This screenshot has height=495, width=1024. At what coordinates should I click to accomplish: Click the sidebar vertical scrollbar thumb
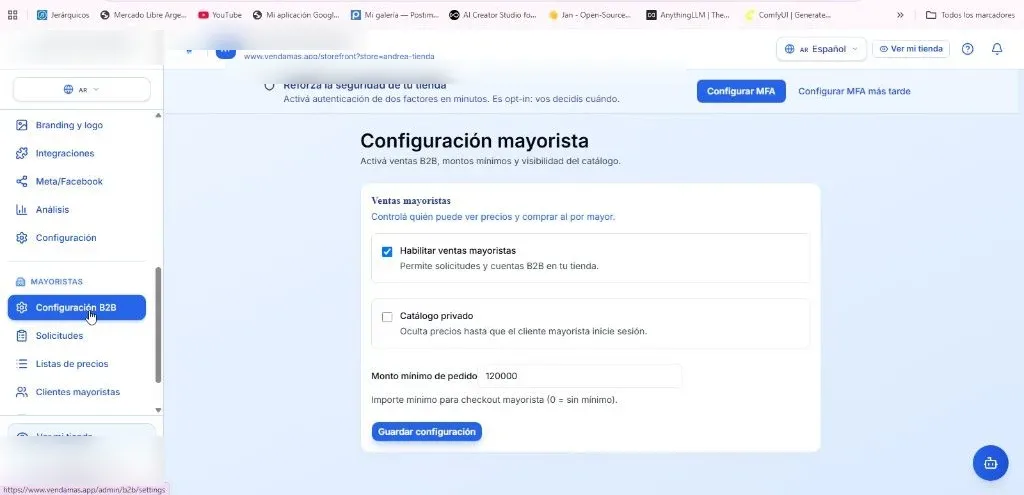click(x=157, y=325)
